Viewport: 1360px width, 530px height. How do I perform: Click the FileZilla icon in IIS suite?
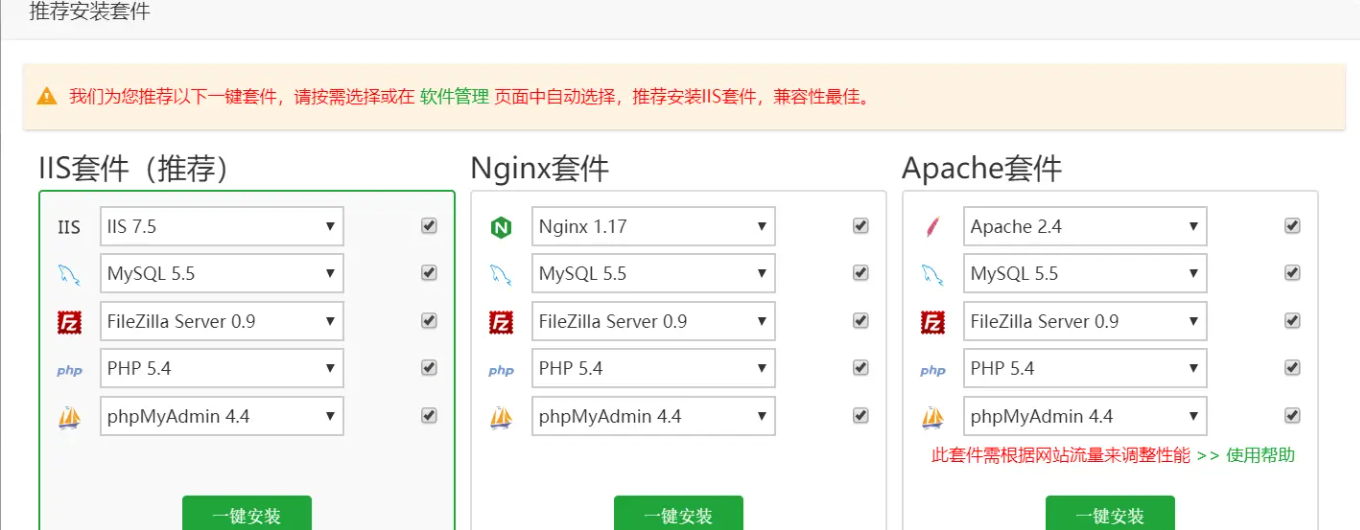click(69, 322)
